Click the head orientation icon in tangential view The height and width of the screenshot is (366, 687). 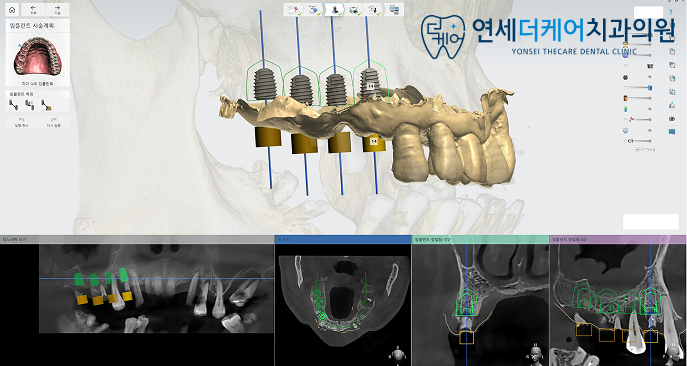click(673, 352)
